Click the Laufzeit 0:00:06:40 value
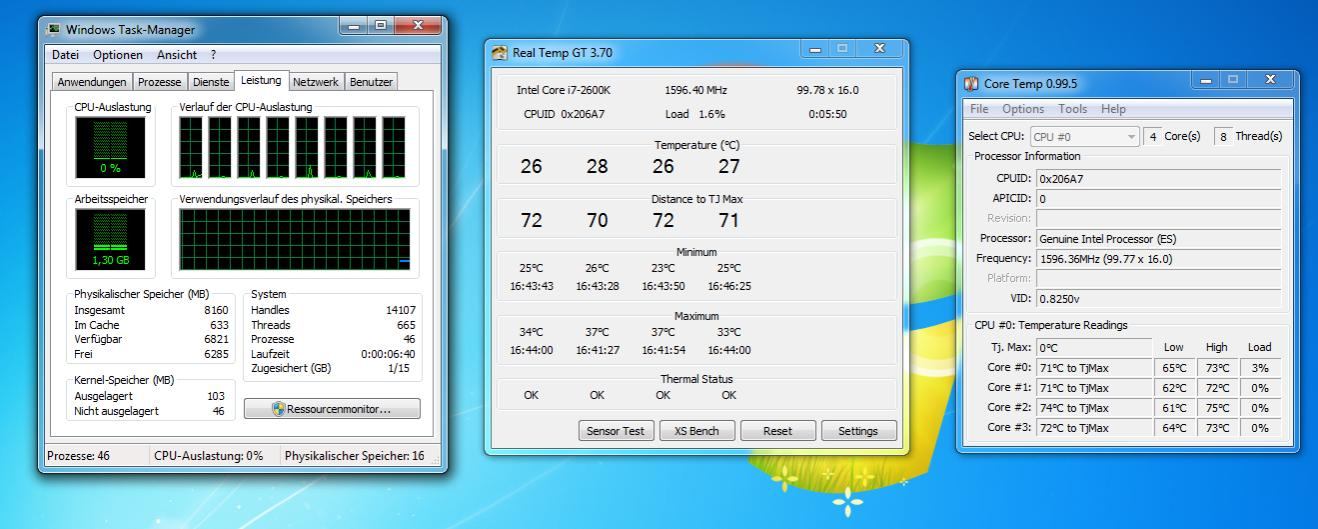Image resolution: width=1318 pixels, height=529 pixels. 388,354
